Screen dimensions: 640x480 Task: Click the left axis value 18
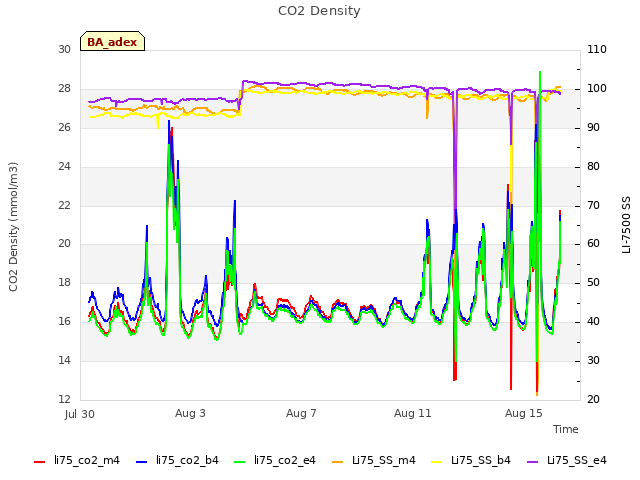tap(64, 282)
